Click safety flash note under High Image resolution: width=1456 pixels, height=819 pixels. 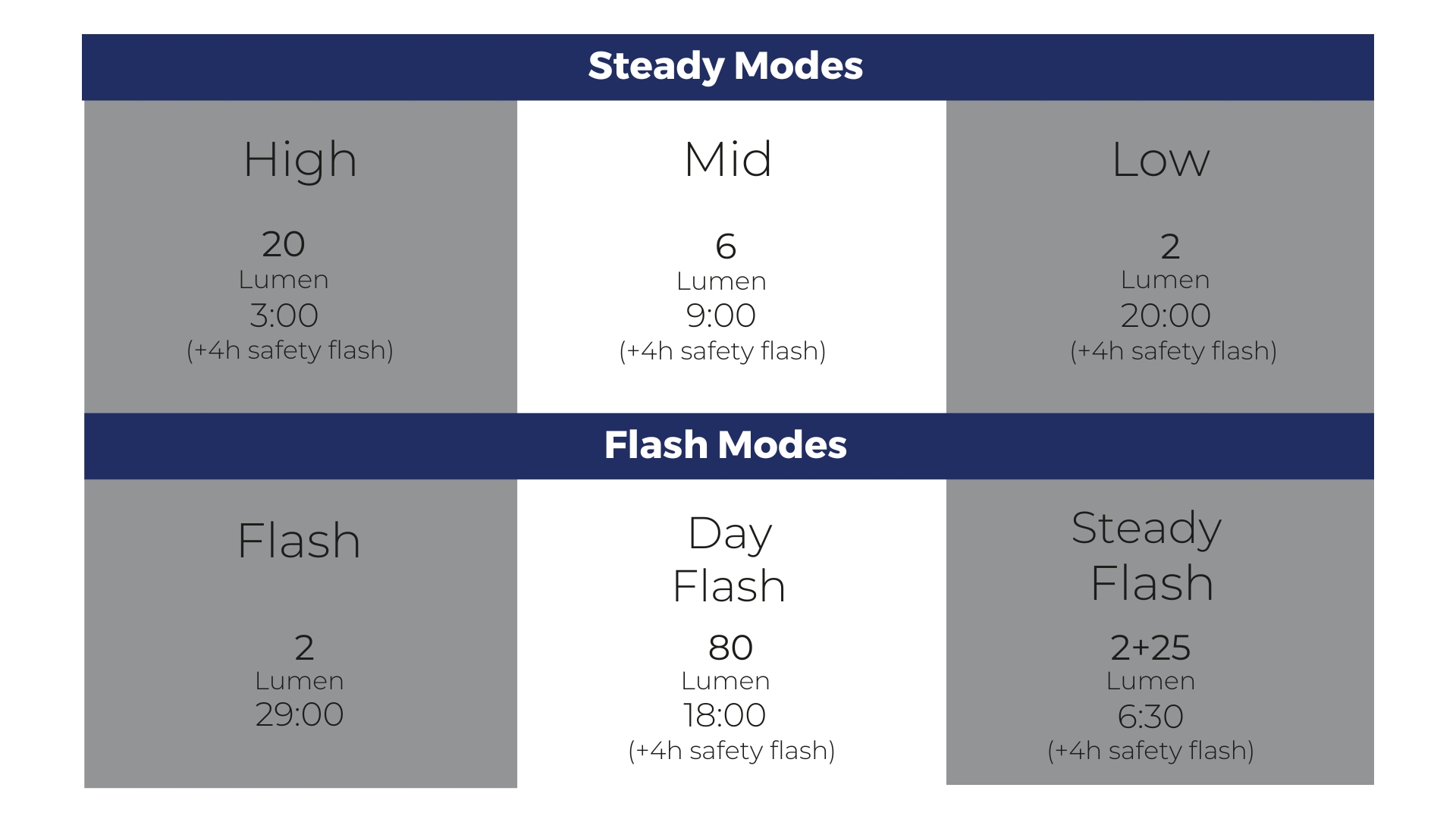coord(290,350)
